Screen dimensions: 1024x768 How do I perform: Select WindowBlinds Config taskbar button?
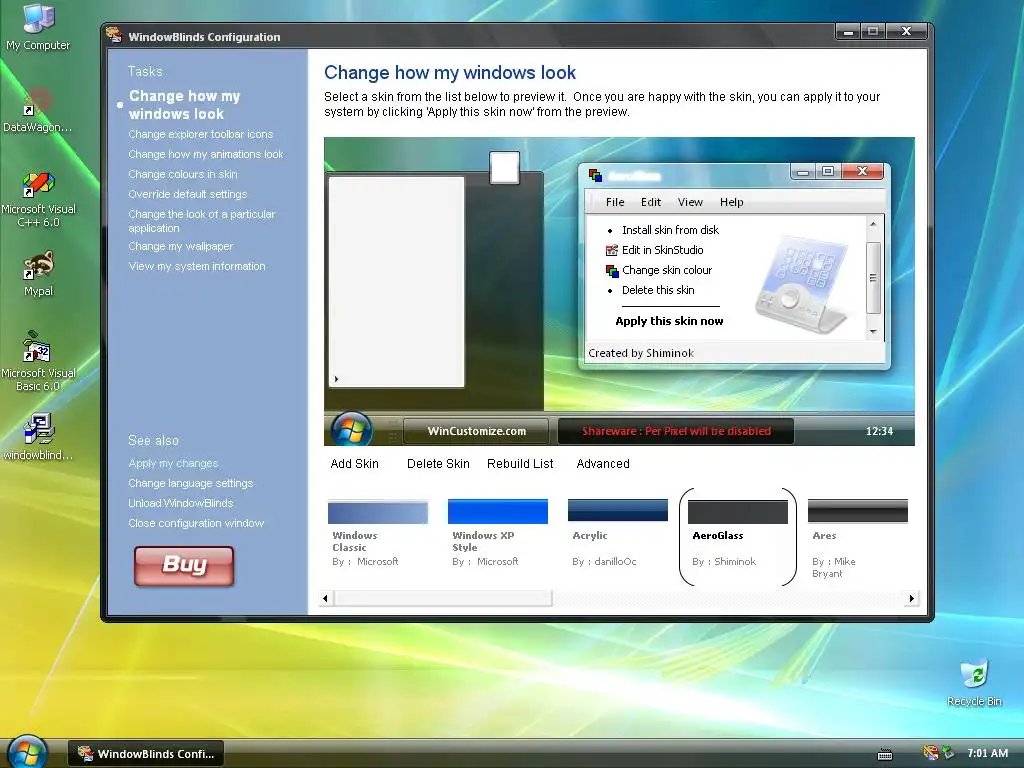(x=146, y=754)
